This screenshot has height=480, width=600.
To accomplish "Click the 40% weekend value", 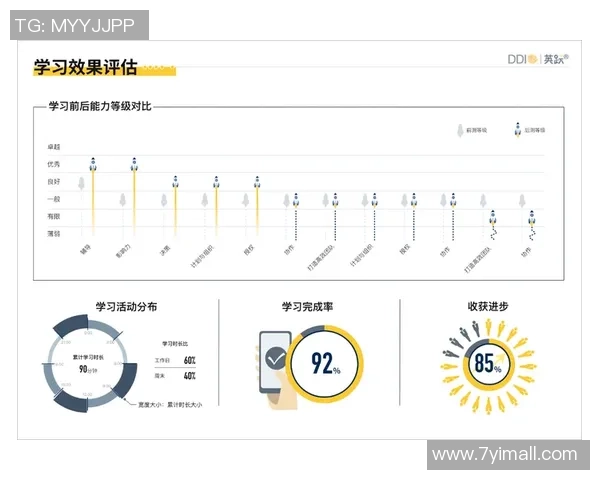I will click(x=190, y=376).
